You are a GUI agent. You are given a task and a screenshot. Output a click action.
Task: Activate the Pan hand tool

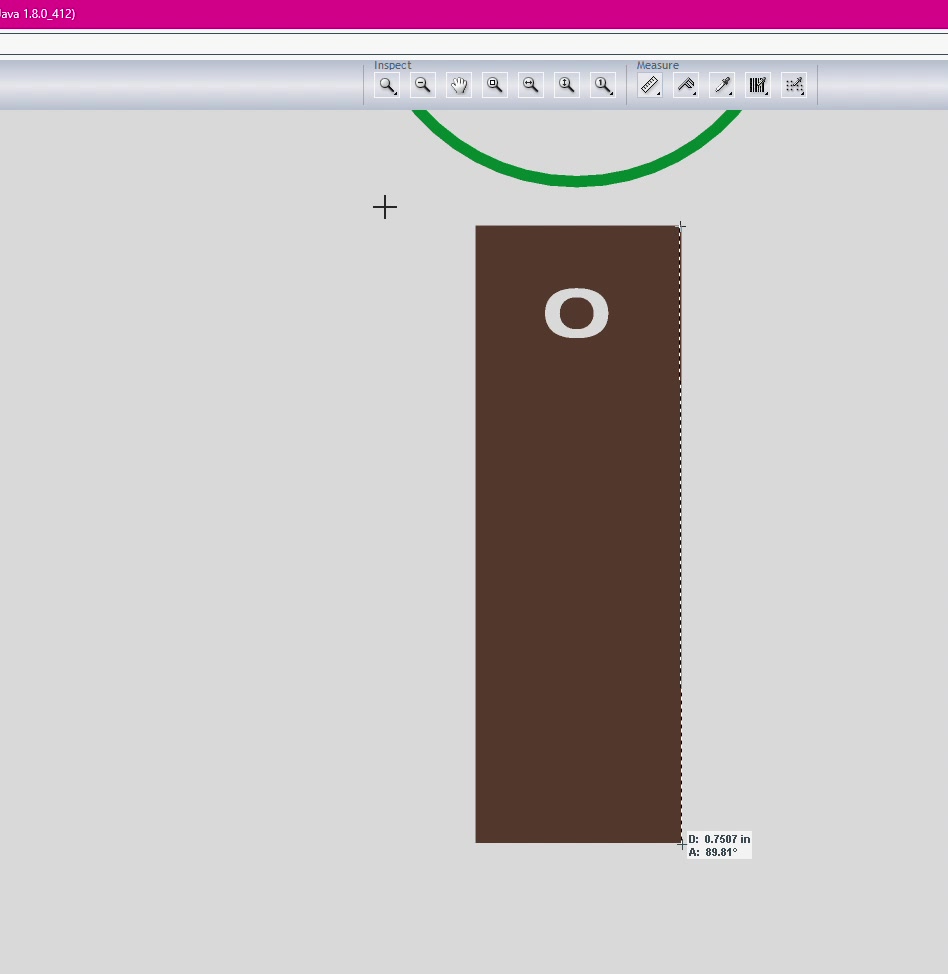tap(459, 85)
